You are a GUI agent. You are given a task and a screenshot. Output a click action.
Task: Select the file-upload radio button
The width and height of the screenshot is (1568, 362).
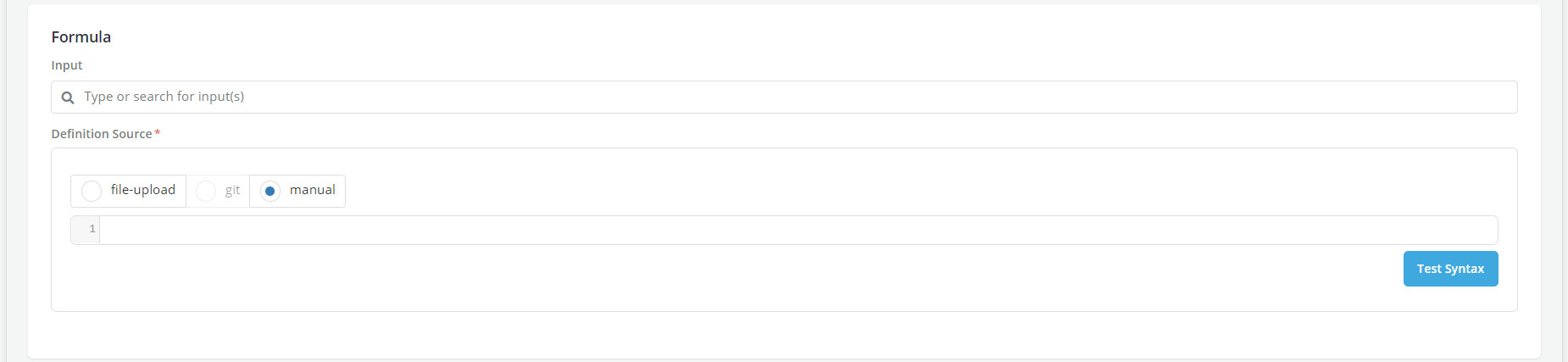click(x=92, y=191)
